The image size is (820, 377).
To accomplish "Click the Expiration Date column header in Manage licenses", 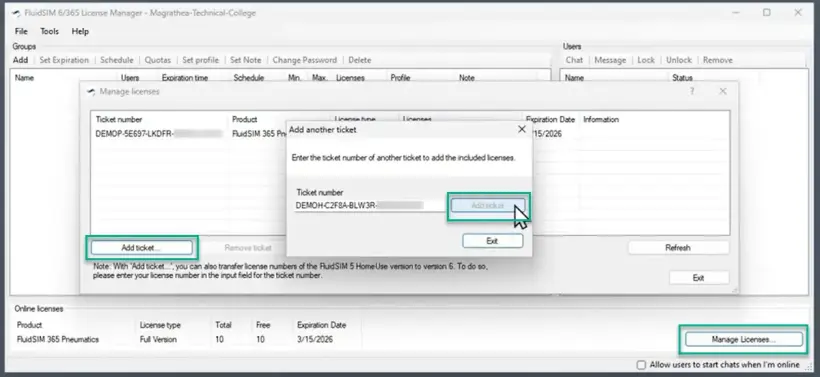I will click(550, 120).
